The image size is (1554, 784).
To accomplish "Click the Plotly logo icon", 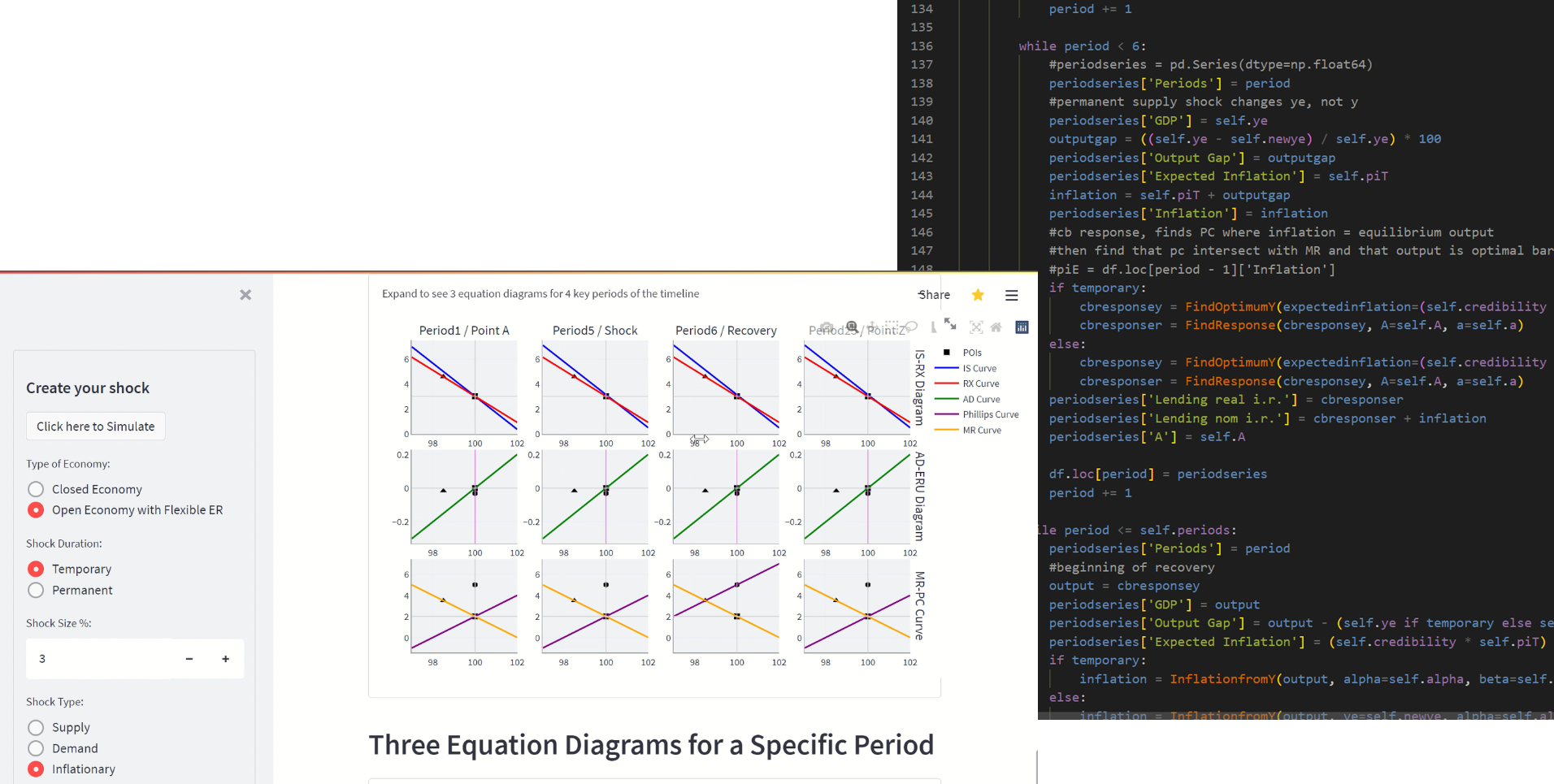I will tap(1022, 327).
